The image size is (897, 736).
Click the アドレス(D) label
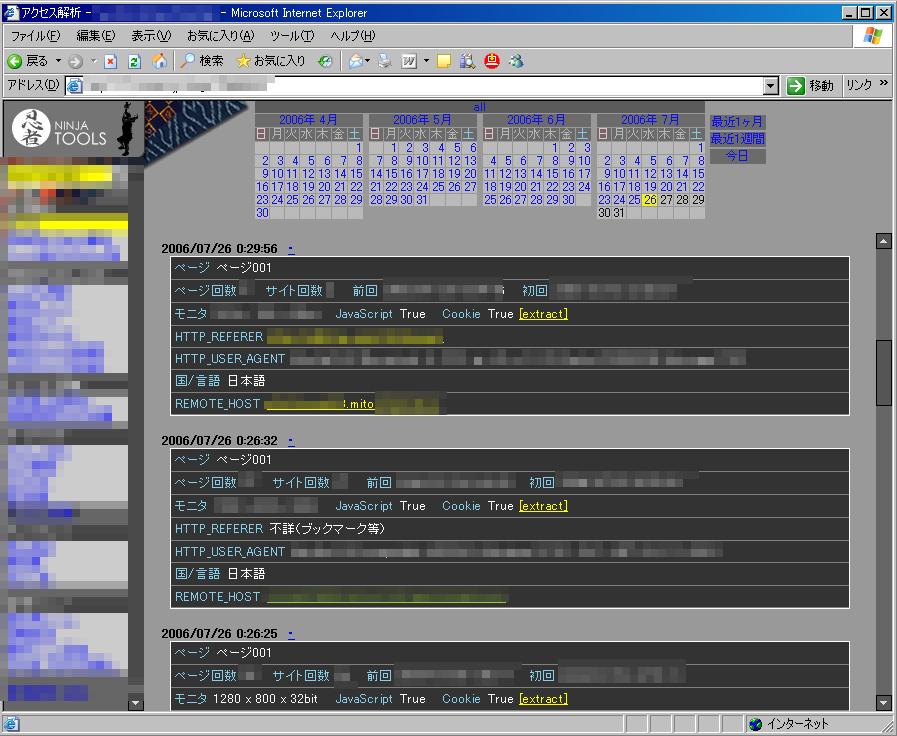point(33,85)
